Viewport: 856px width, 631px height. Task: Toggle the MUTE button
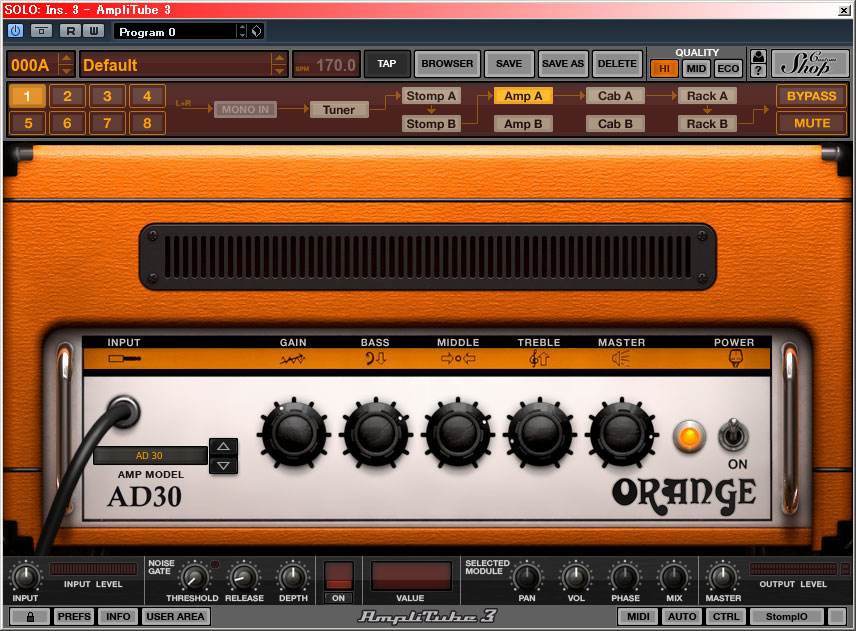(x=811, y=123)
